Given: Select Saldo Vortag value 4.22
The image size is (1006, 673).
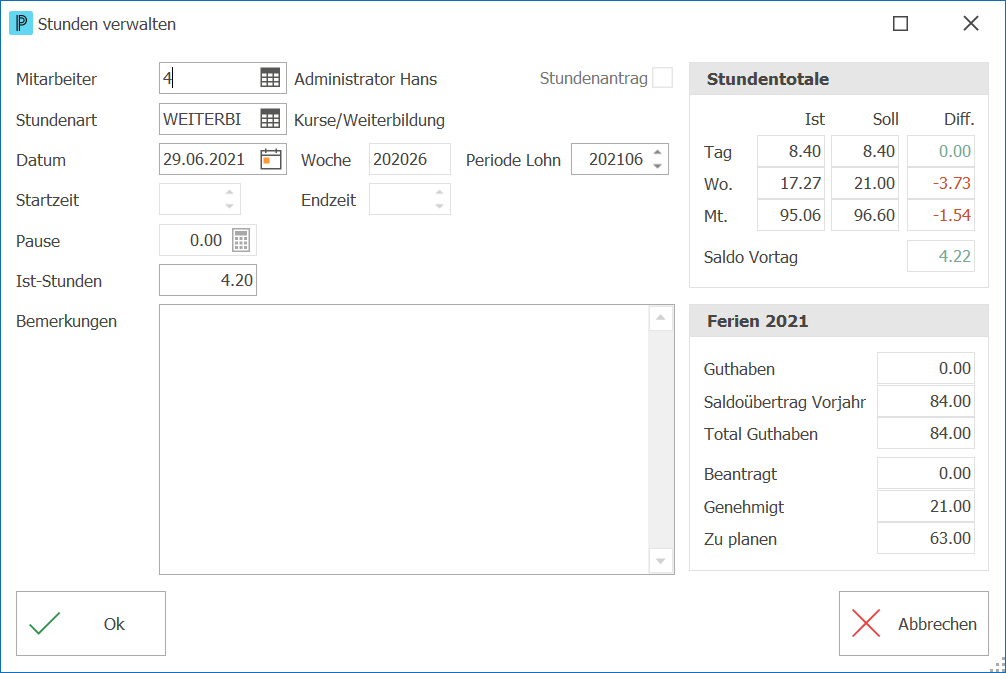Looking at the screenshot, I should (941, 257).
